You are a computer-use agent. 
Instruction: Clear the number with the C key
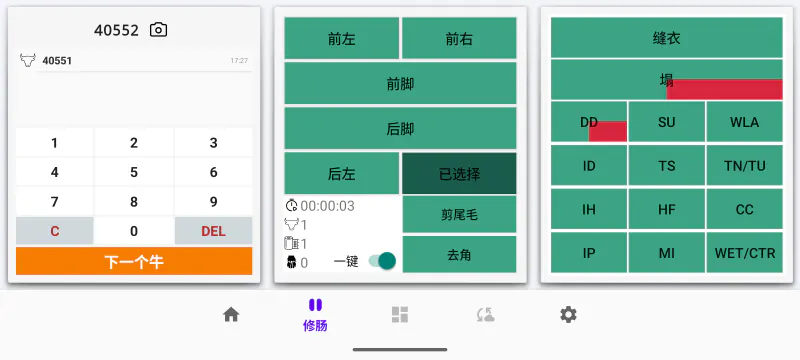(55, 231)
